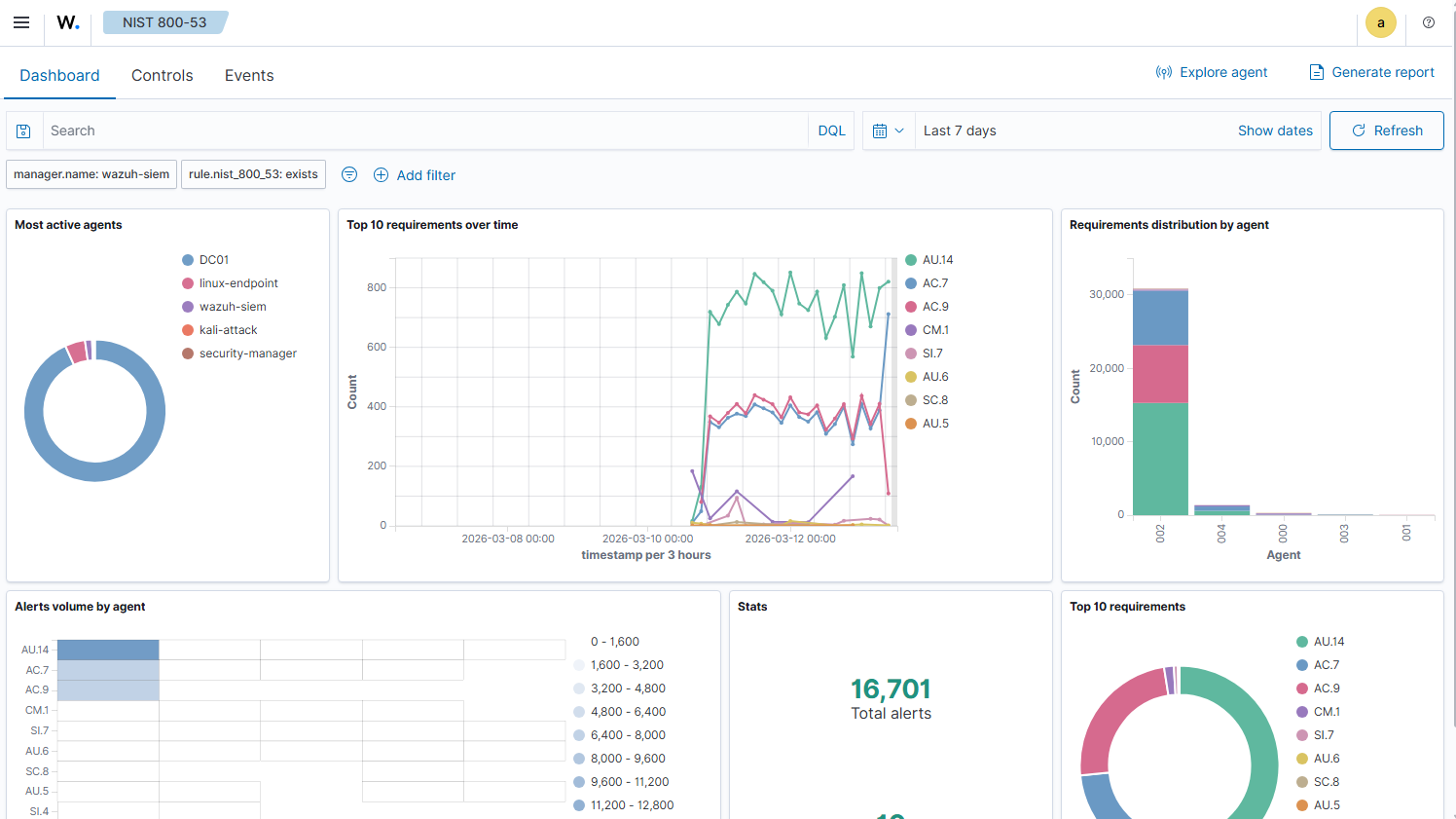This screenshot has width=1456, height=819.
Task: Open the calendar quick-select dropdown
Action: [888, 130]
